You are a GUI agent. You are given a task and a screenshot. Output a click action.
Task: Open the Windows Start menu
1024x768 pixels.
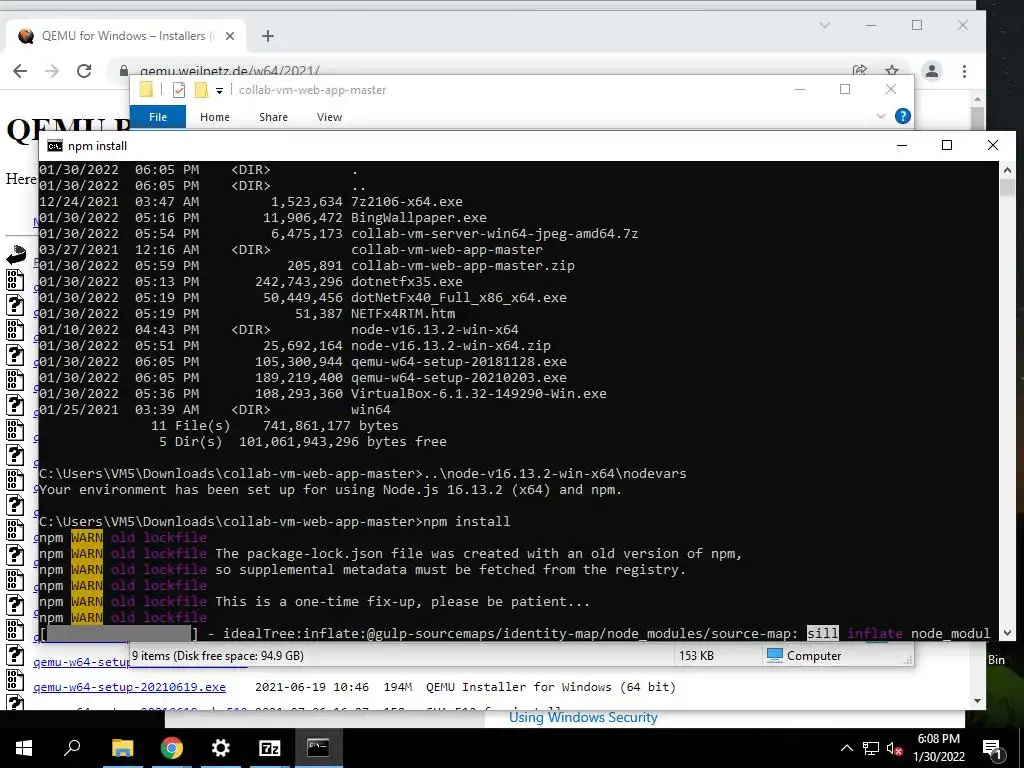coord(24,748)
